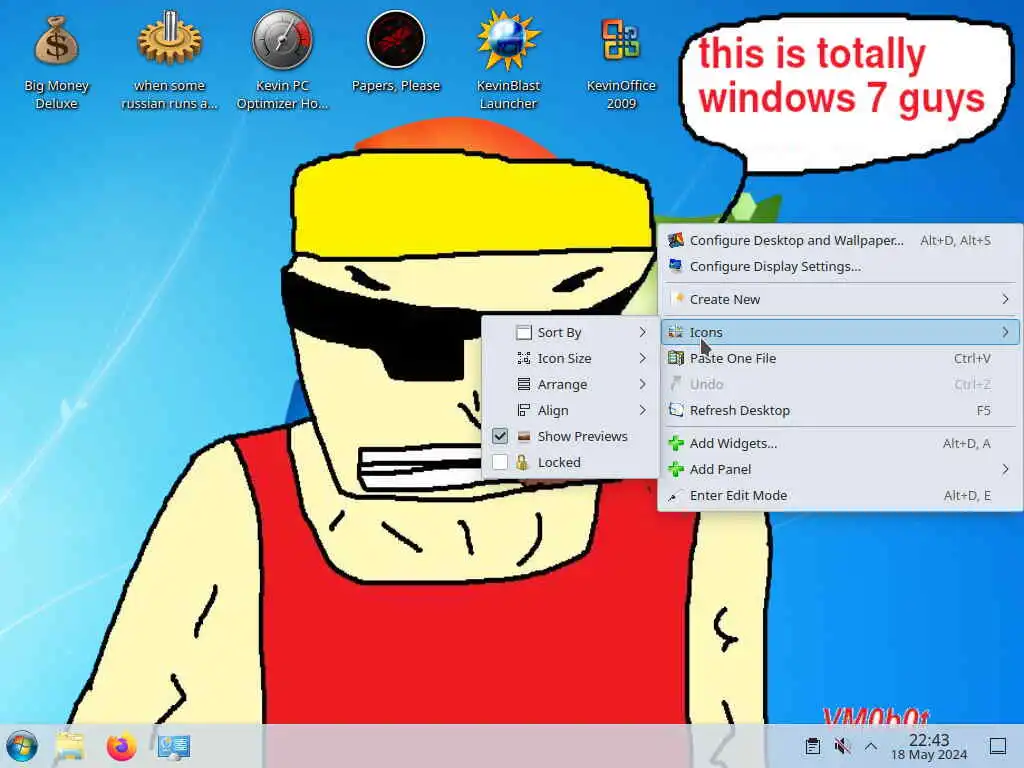Choose Enter Edit Mode from the menu
The height and width of the screenshot is (768, 1024).
(840, 496)
